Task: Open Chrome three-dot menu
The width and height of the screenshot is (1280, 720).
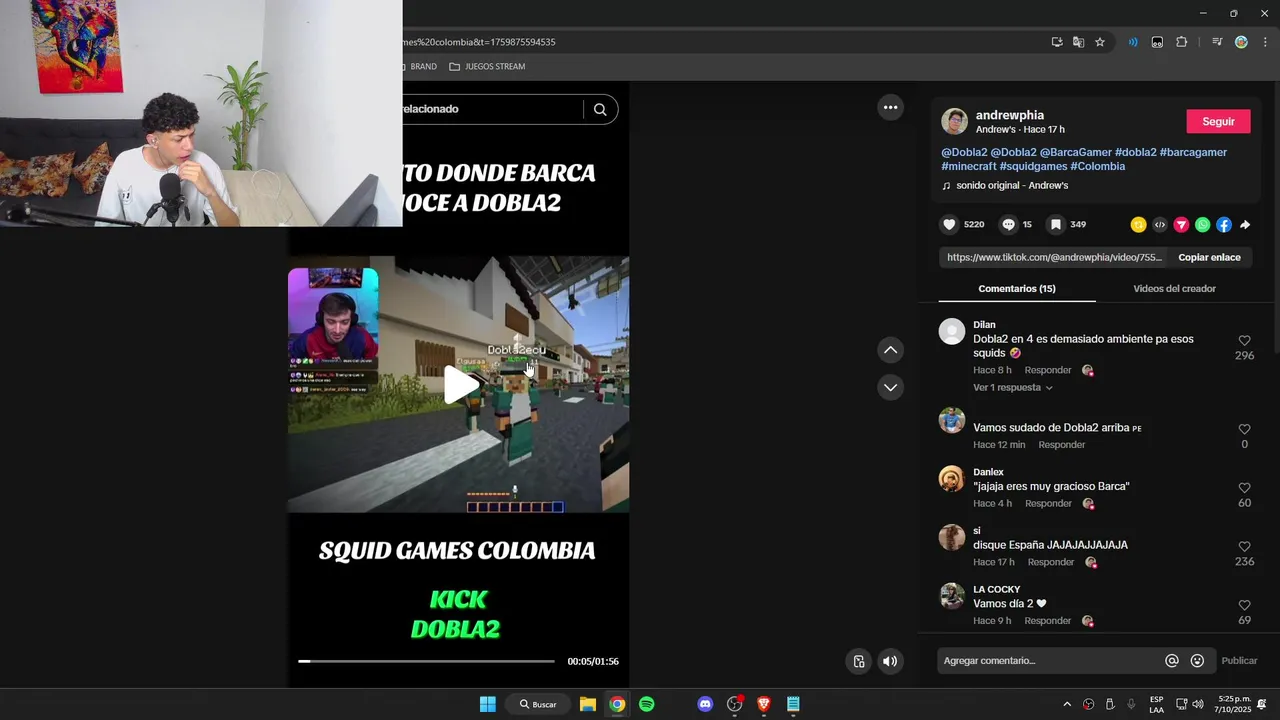Action: point(1265,42)
